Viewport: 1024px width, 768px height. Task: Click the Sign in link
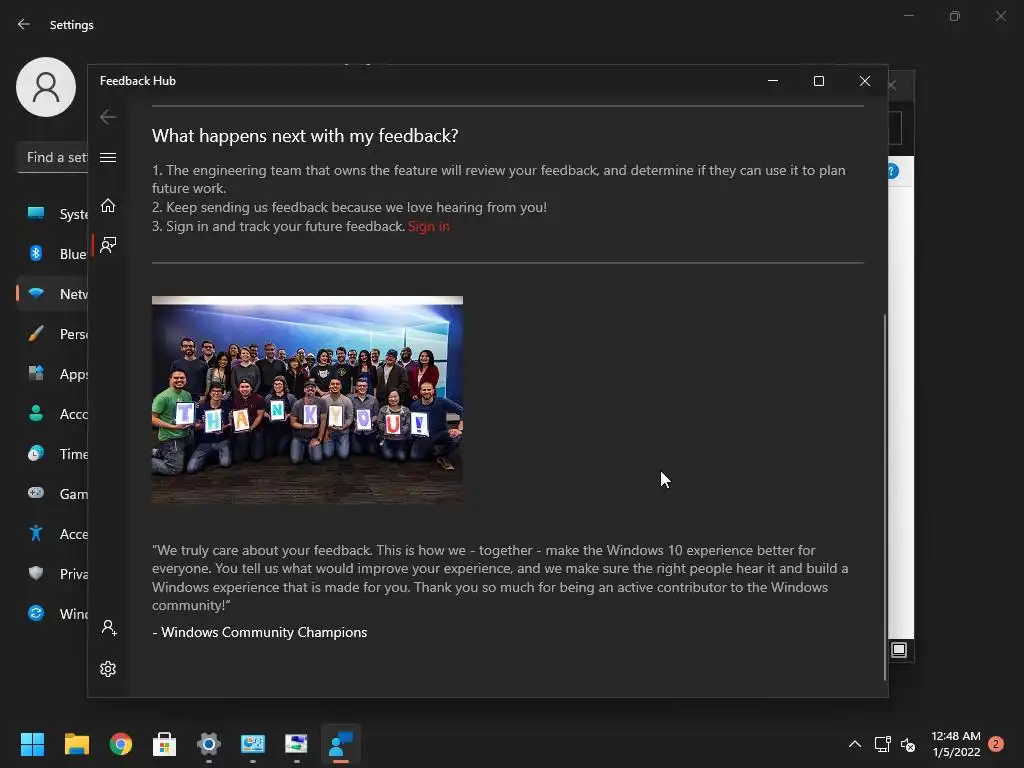click(428, 226)
